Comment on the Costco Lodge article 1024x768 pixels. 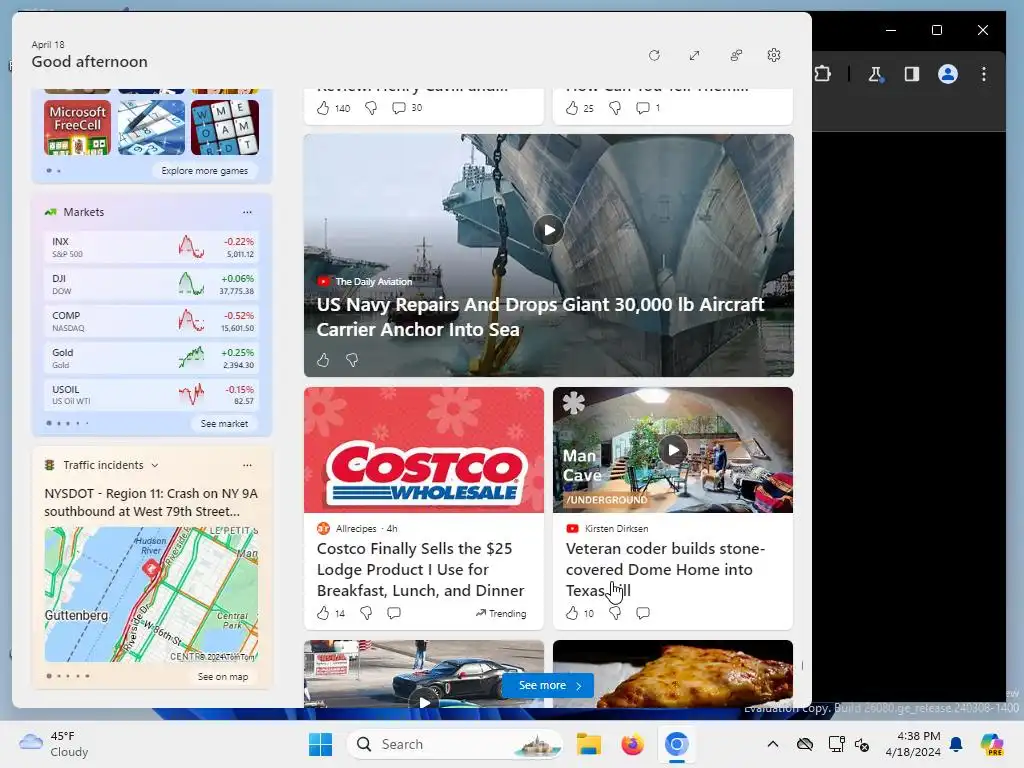[x=394, y=613]
